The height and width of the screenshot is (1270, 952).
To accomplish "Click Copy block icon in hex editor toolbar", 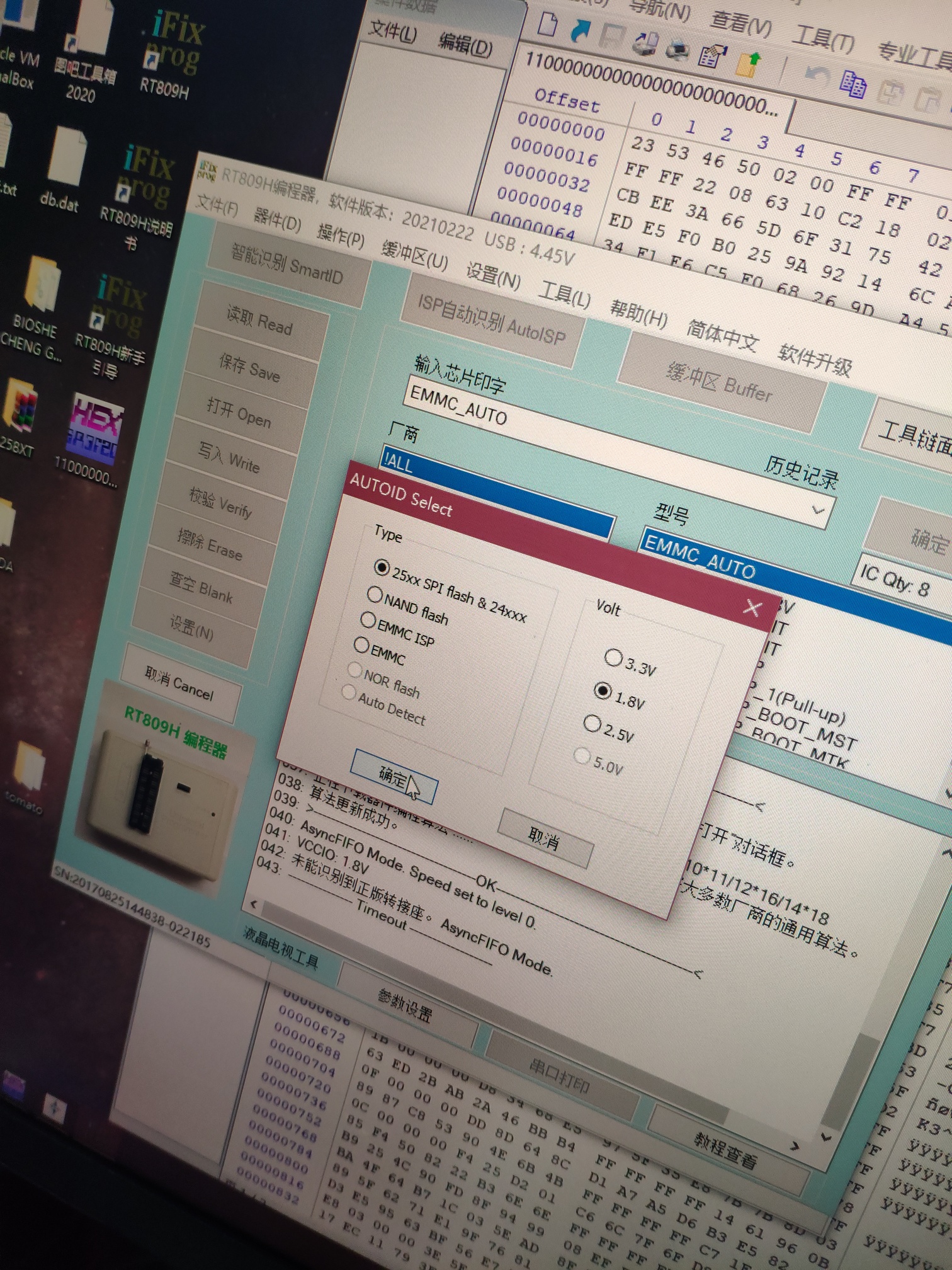I will (853, 84).
